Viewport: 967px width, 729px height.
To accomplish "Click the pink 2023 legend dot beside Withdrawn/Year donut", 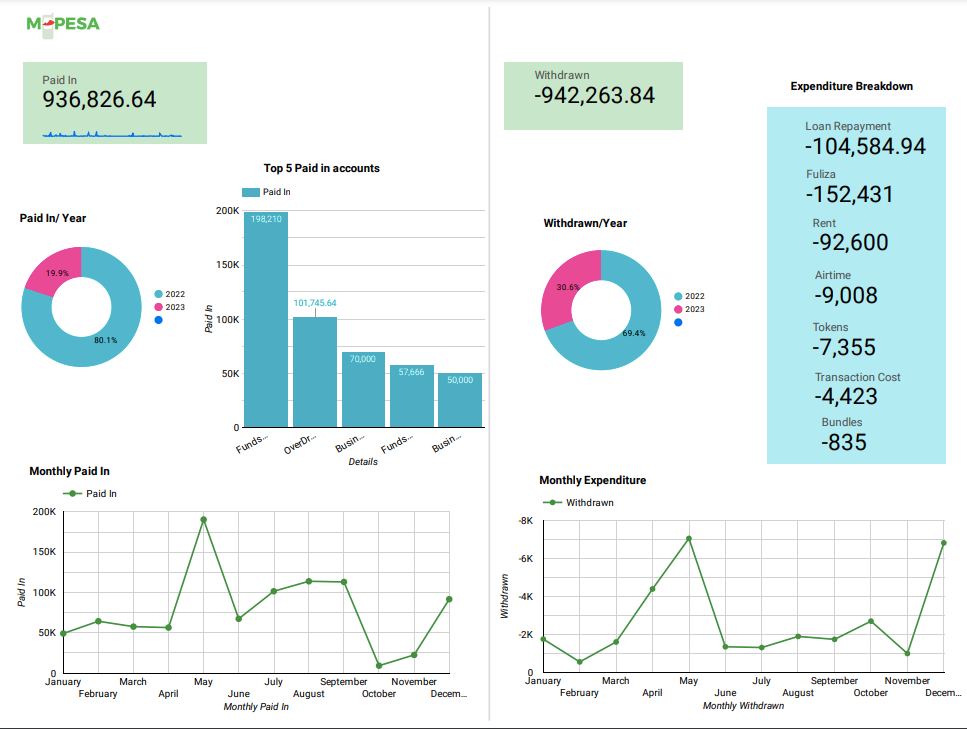I will coord(678,308).
